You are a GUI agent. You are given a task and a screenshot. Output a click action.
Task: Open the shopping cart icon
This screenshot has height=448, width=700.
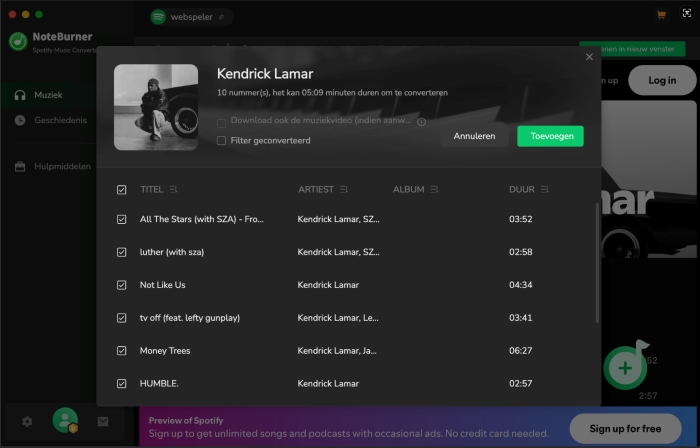point(661,15)
